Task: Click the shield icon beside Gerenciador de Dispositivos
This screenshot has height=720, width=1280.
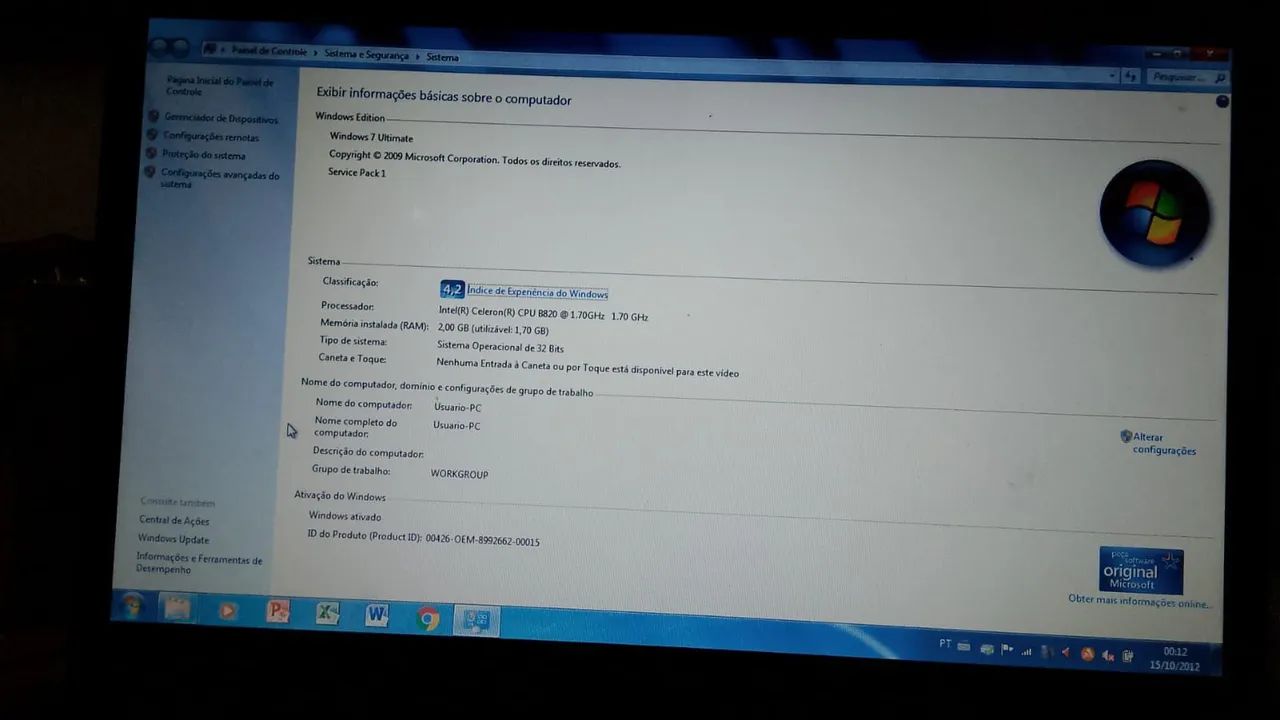Action: pos(153,116)
